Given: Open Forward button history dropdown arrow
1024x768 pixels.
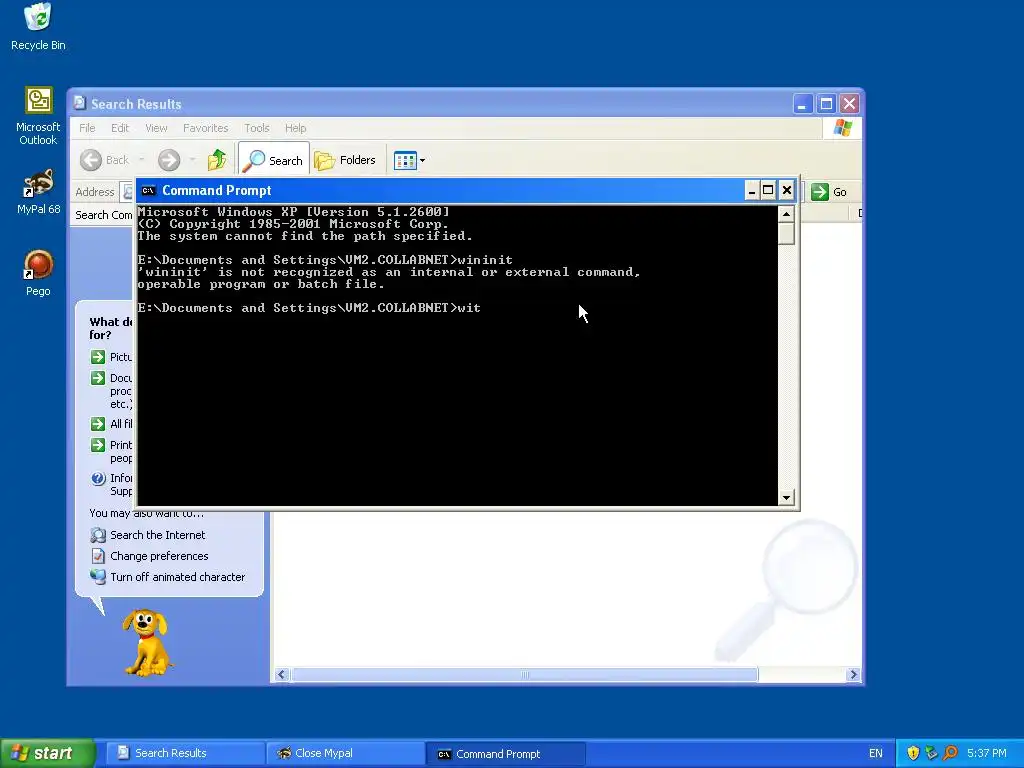Looking at the screenshot, I should [x=193, y=160].
